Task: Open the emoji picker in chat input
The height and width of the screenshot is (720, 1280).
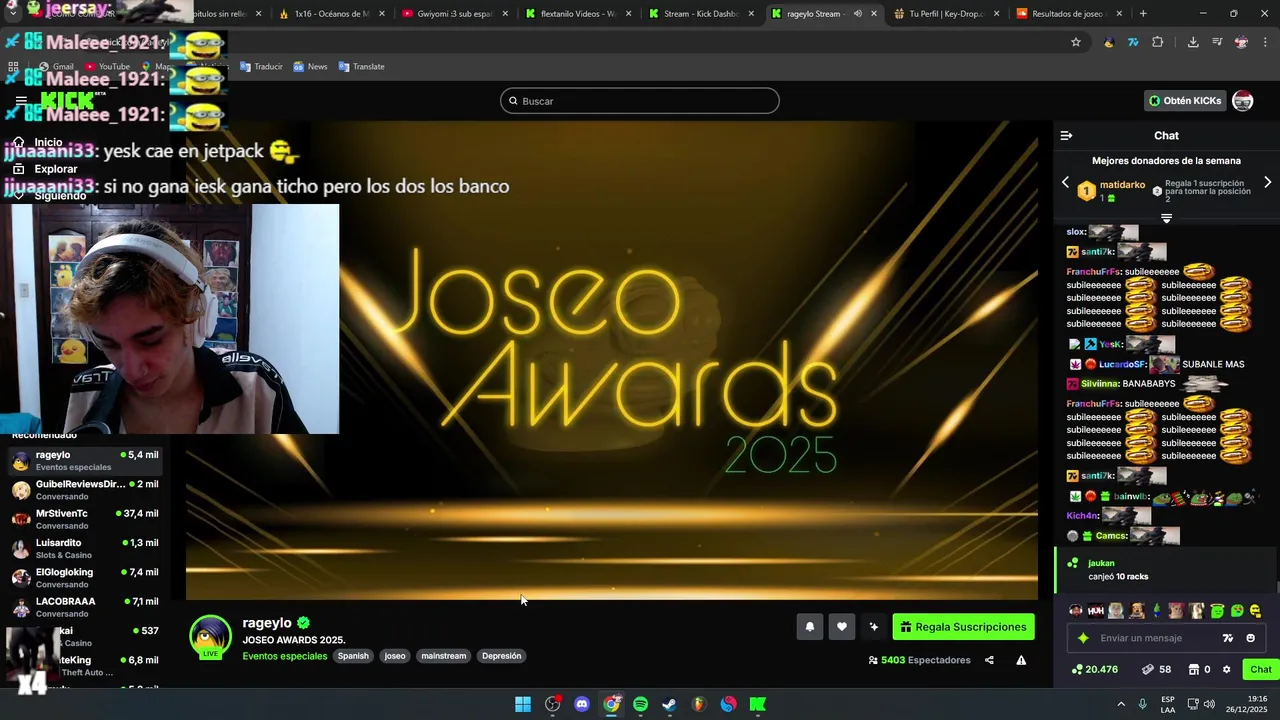Action: (1251, 638)
